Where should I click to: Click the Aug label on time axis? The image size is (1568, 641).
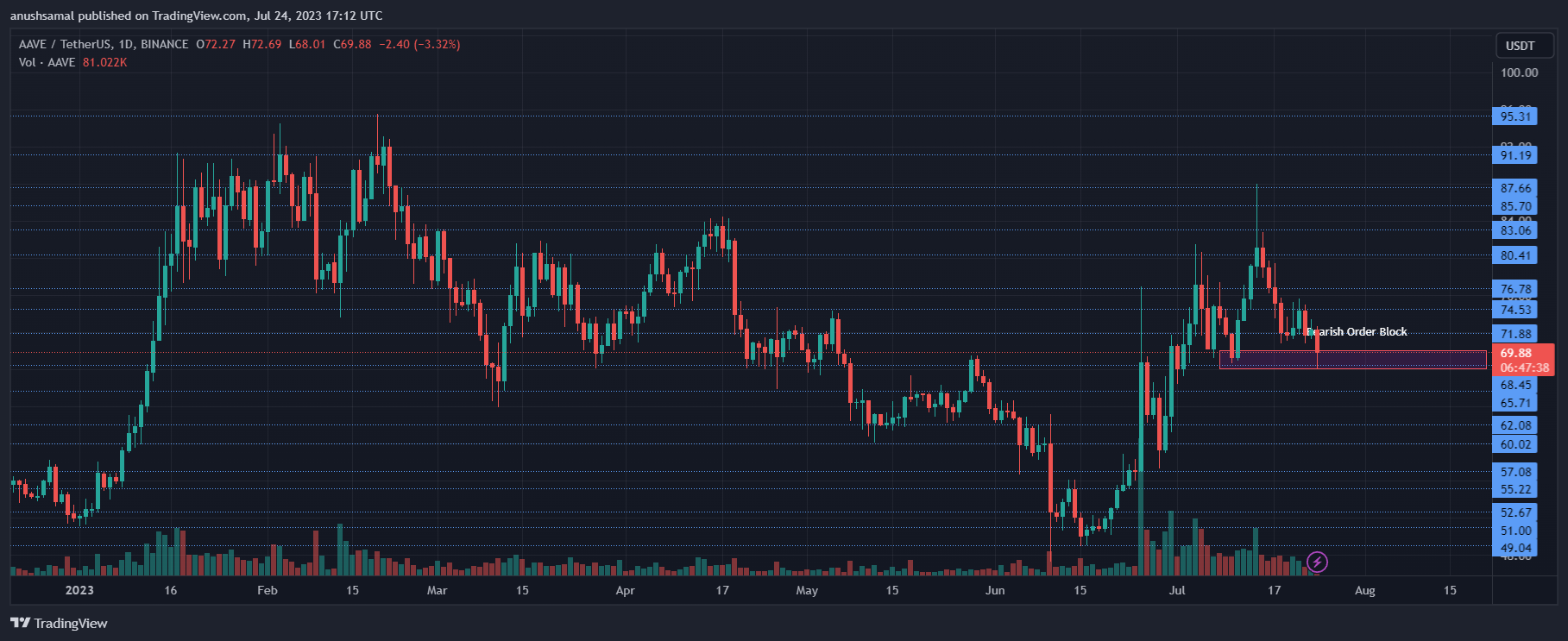point(1364,590)
